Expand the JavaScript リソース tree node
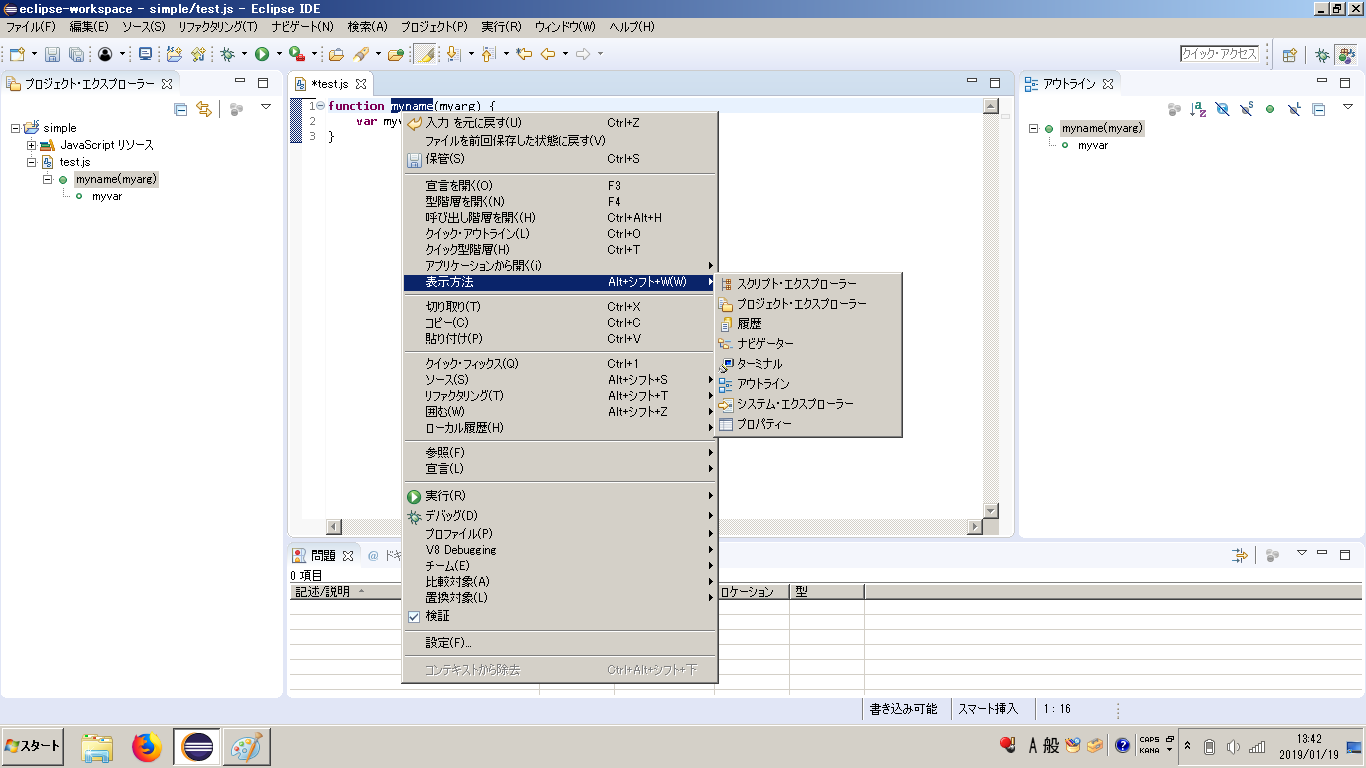This screenshot has width=1366, height=768. (x=31, y=145)
